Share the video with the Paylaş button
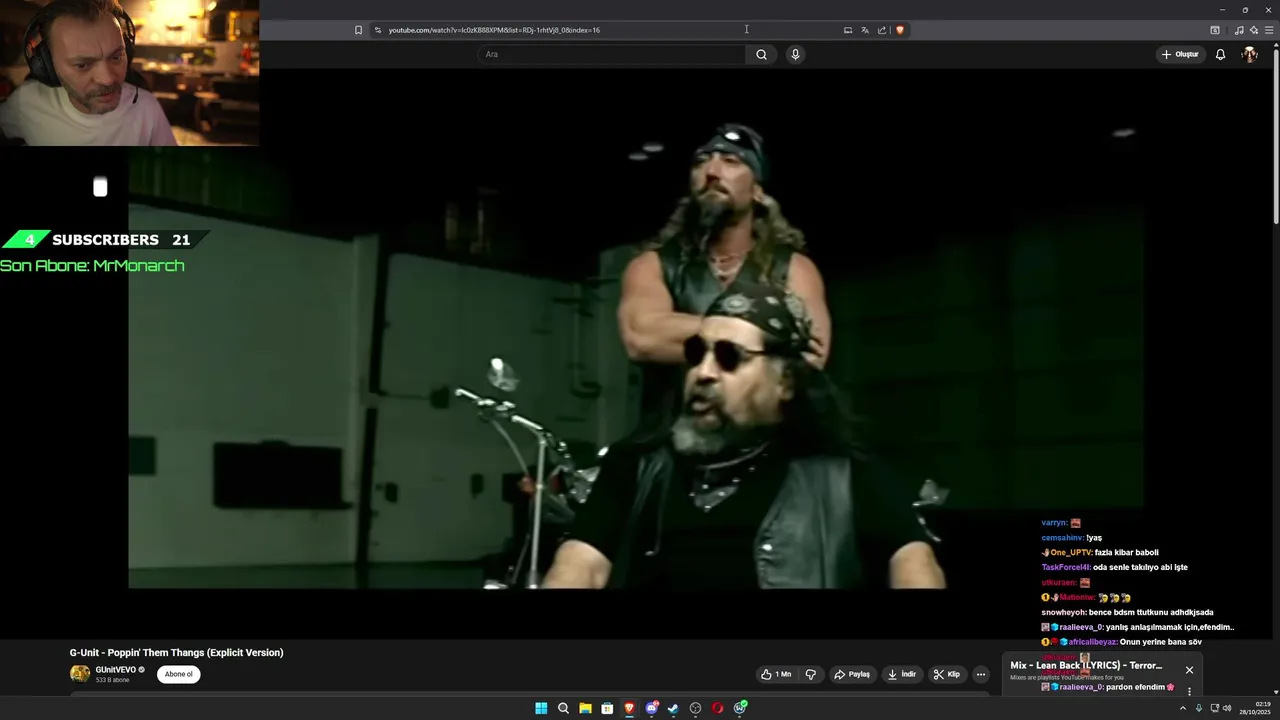This screenshot has width=1280, height=720. click(x=852, y=674)
